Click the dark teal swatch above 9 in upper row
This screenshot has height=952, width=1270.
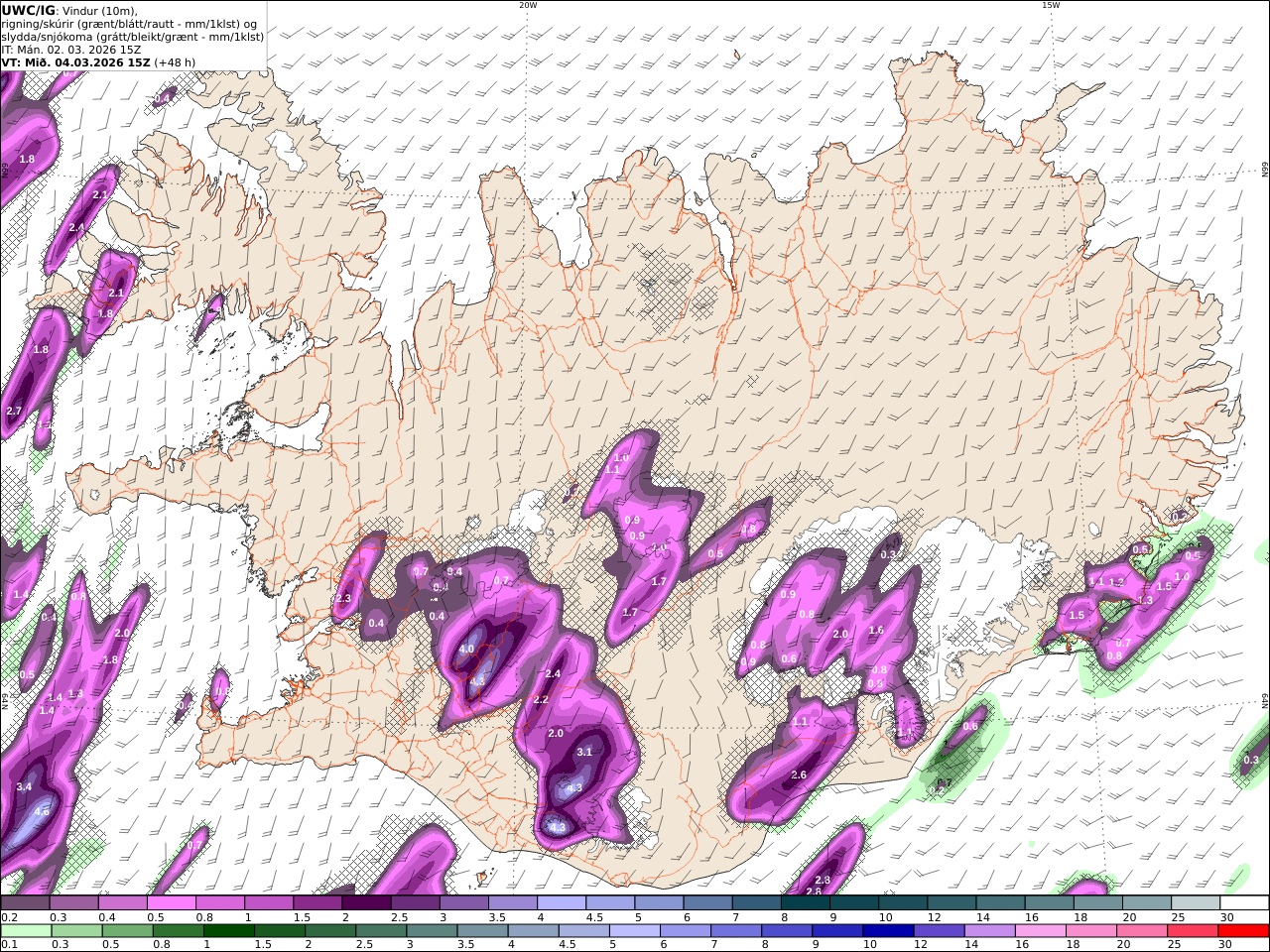852,903
